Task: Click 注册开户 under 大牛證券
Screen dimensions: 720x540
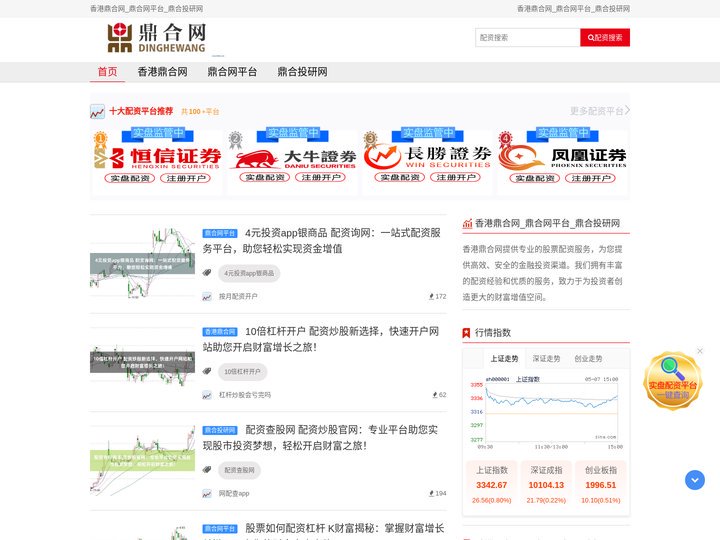Action: [x=320, y=177]
